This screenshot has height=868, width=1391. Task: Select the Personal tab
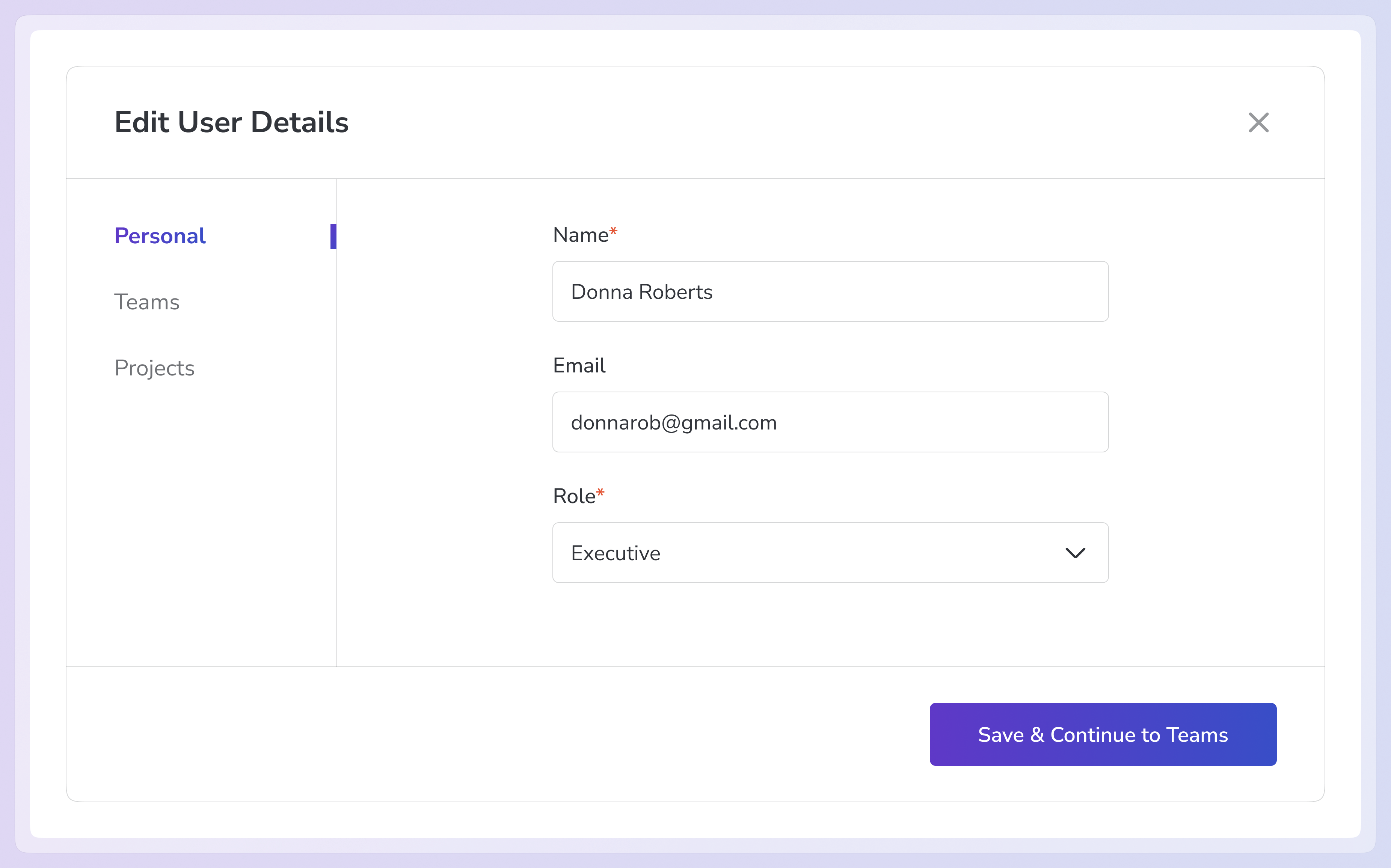tap(160, 236)
